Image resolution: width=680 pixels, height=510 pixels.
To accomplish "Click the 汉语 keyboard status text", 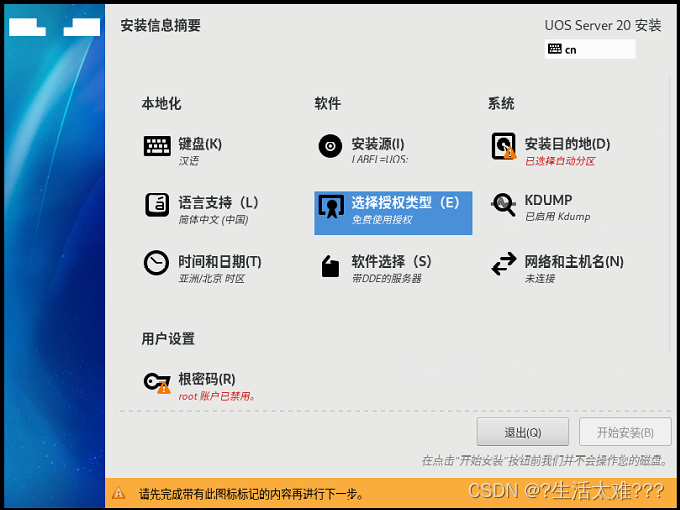I will 189,161.
